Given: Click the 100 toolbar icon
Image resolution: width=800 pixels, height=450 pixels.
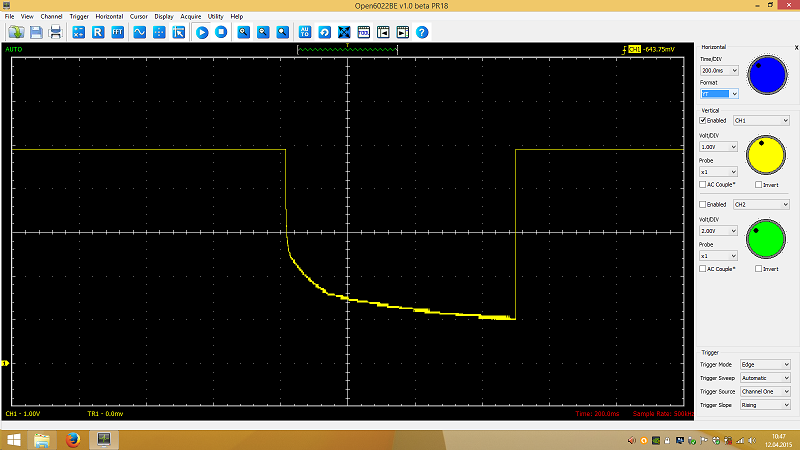Looking at the screenshot, I should 363,32.
